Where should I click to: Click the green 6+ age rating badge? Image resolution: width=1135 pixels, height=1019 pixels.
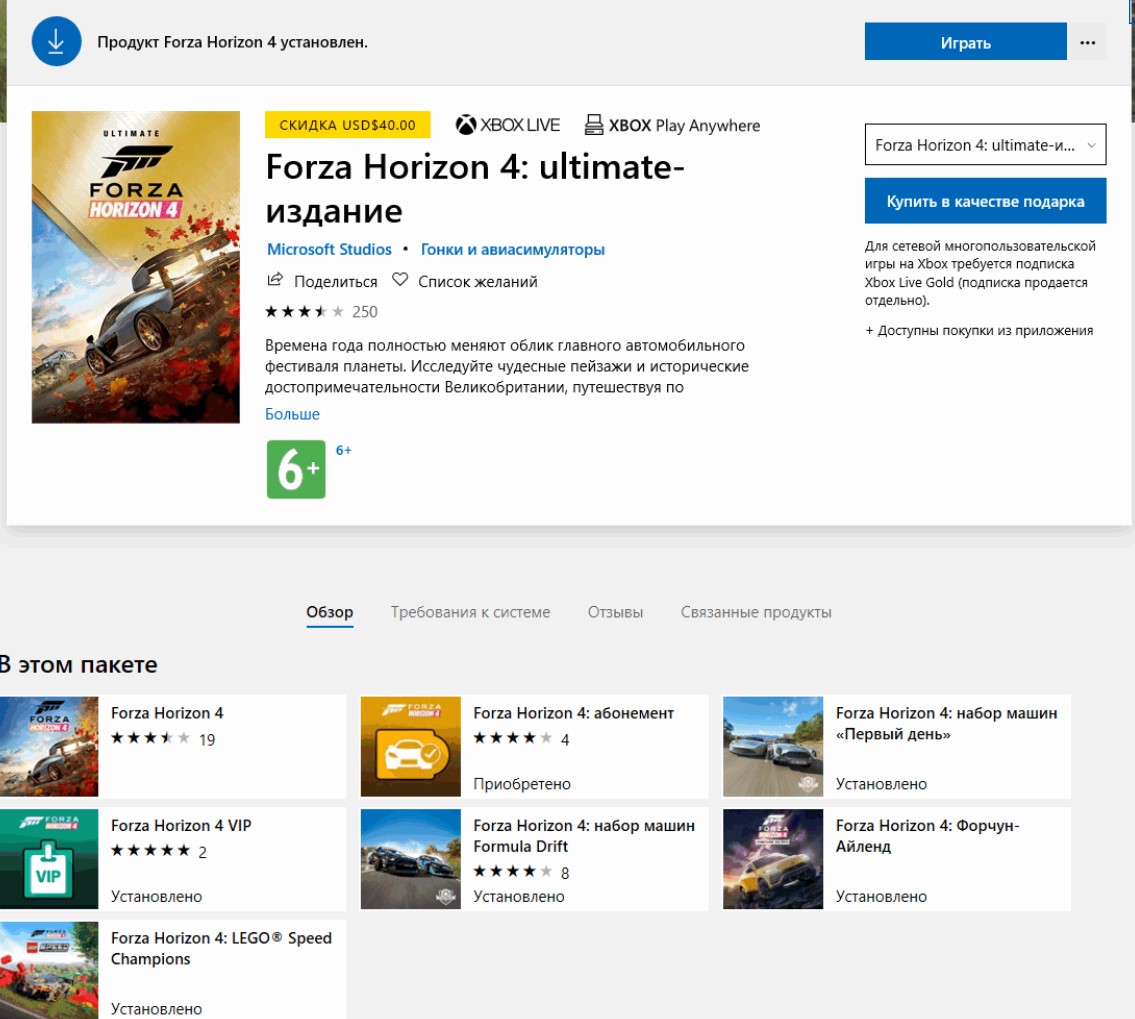tap(296, 469)
